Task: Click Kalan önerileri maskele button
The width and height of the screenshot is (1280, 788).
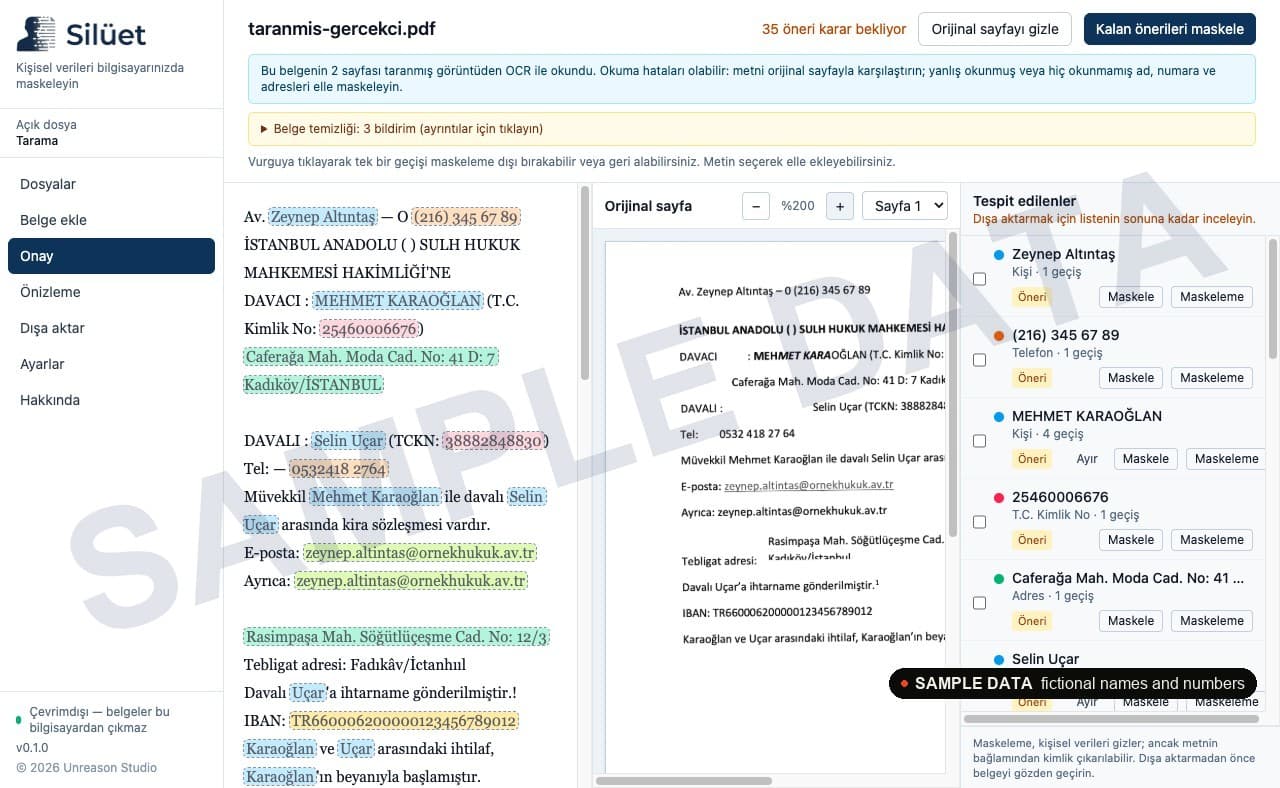Action: 1169,29
